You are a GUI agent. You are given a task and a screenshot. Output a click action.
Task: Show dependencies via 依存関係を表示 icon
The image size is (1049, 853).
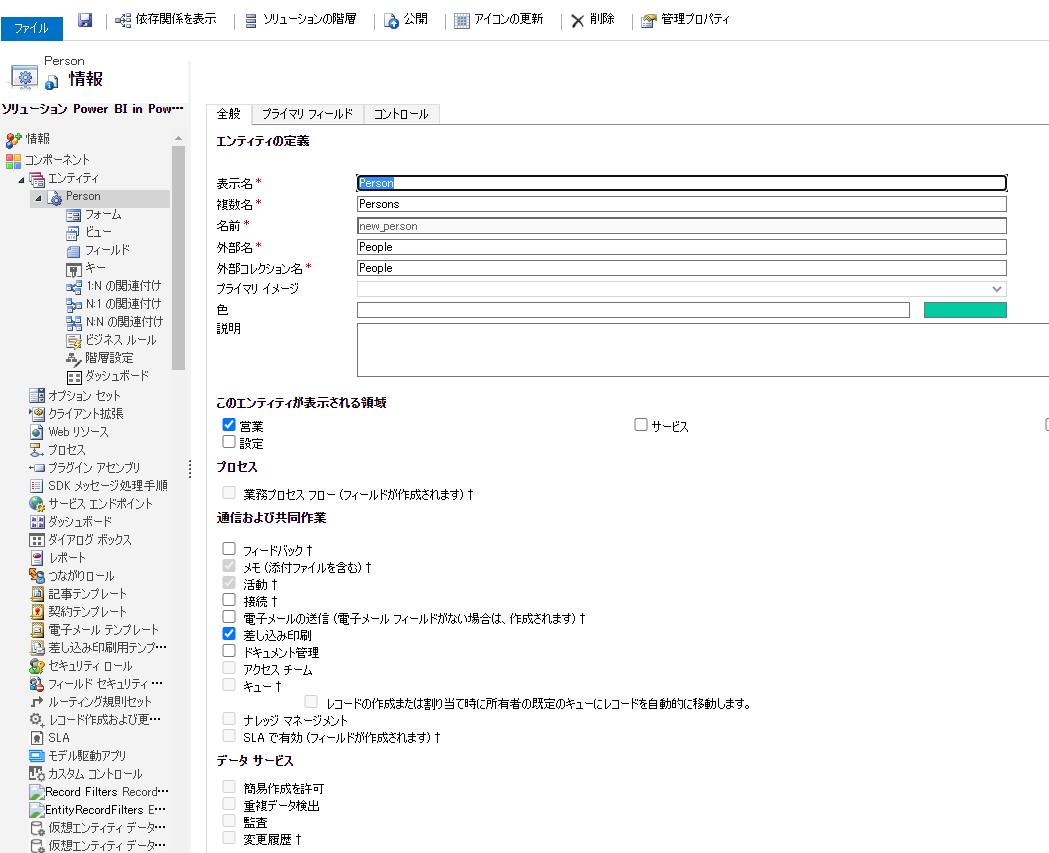click(122, 21)
